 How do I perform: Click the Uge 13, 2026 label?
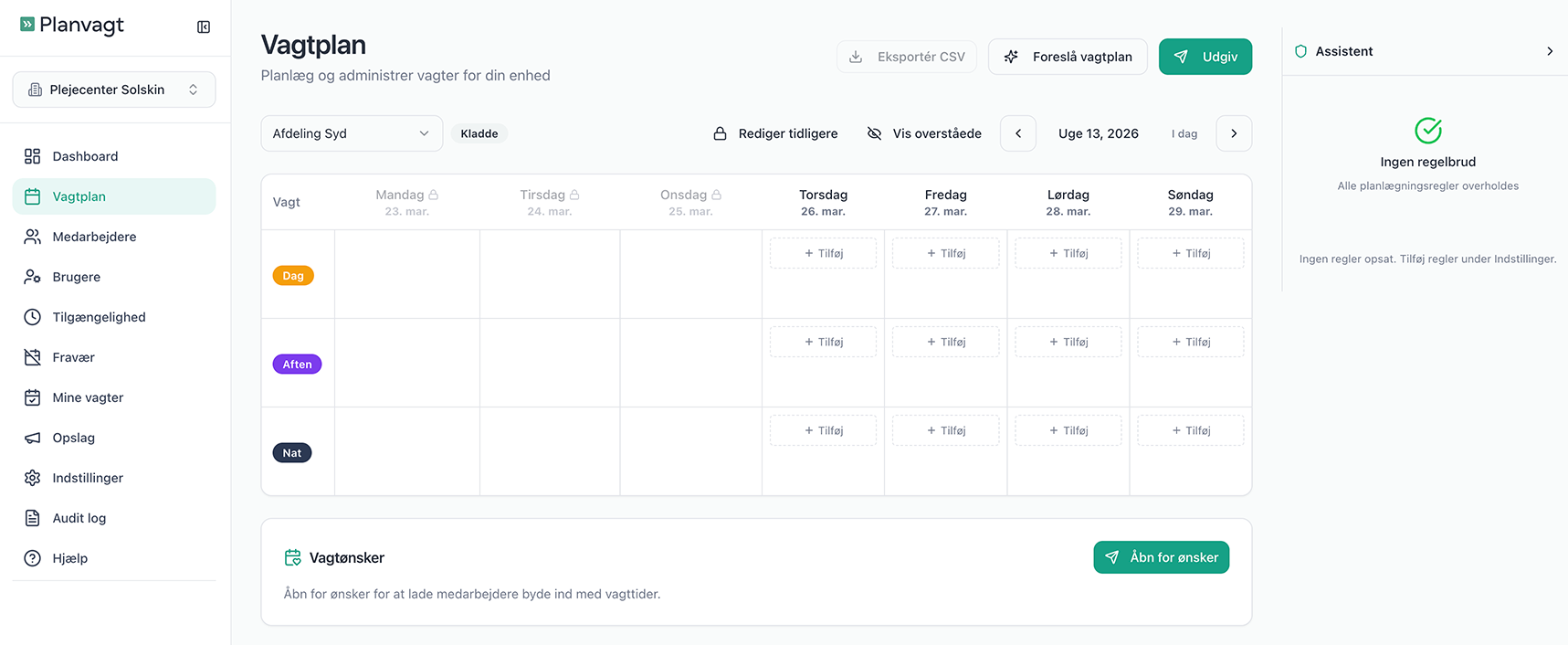coord(1099,133)
